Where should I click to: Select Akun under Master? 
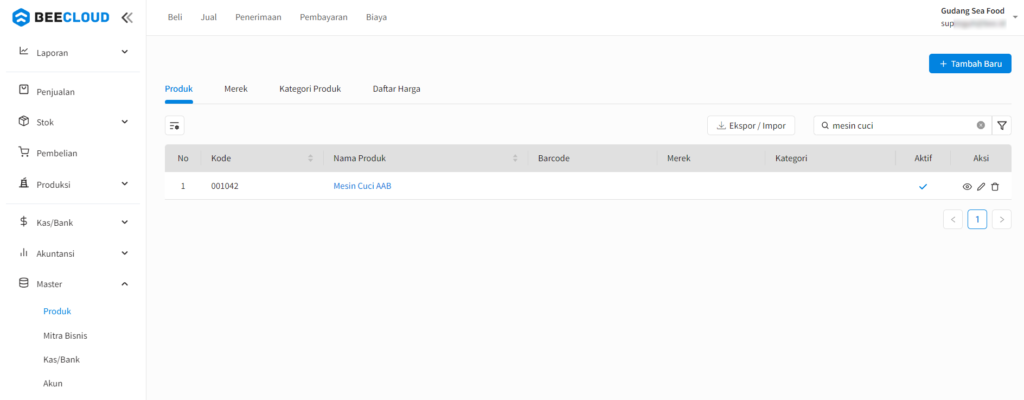click(53, 384)
